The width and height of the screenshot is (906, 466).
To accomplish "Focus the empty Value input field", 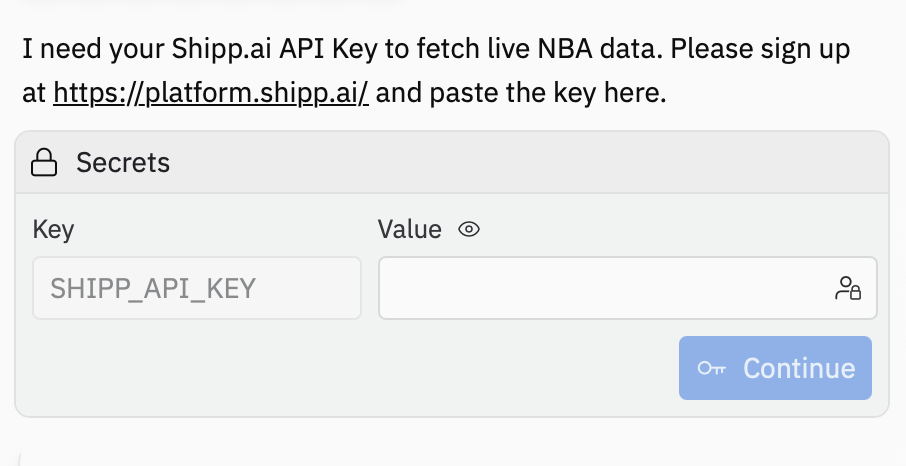I will [600, 289].
